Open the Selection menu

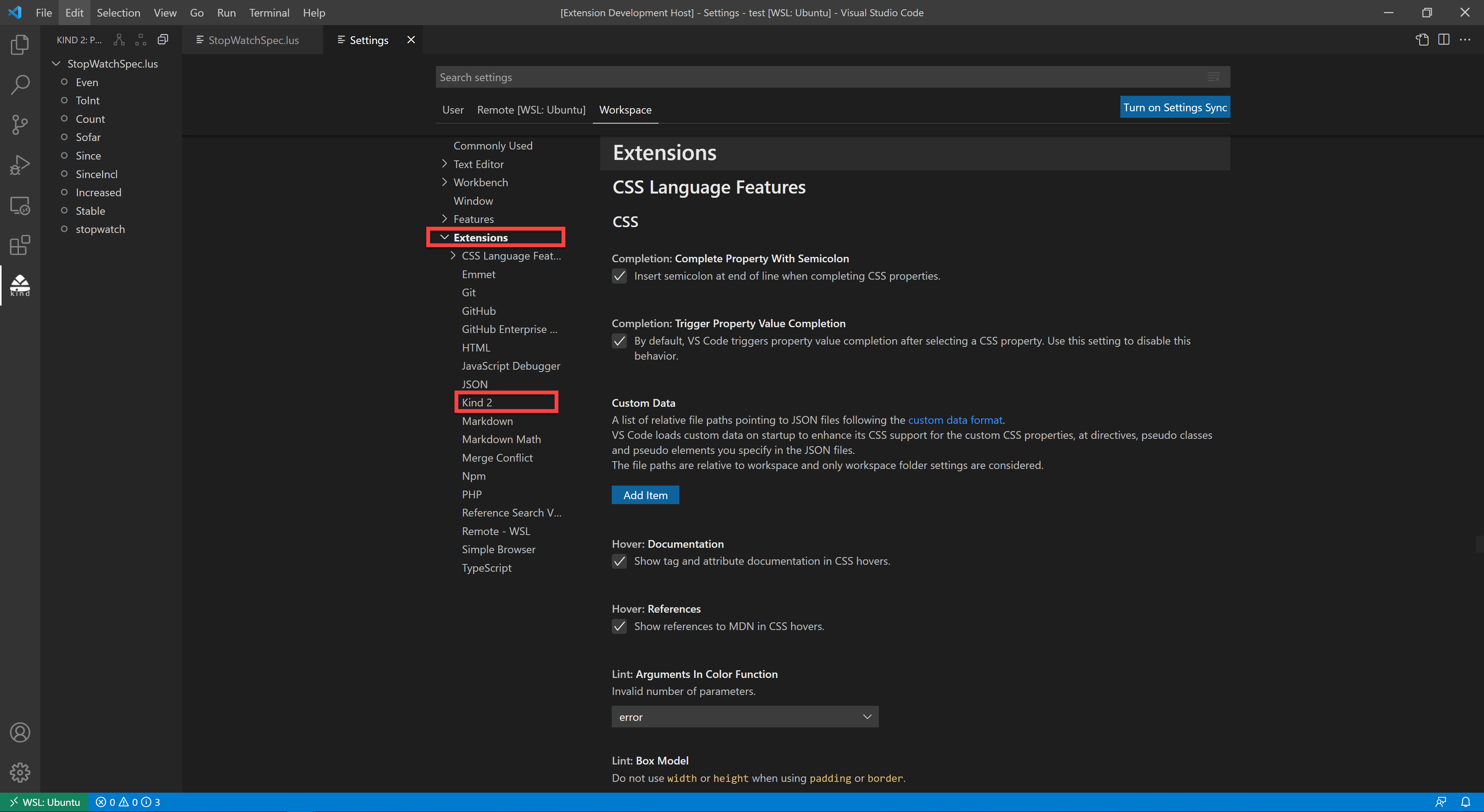[x=118, y=12]
